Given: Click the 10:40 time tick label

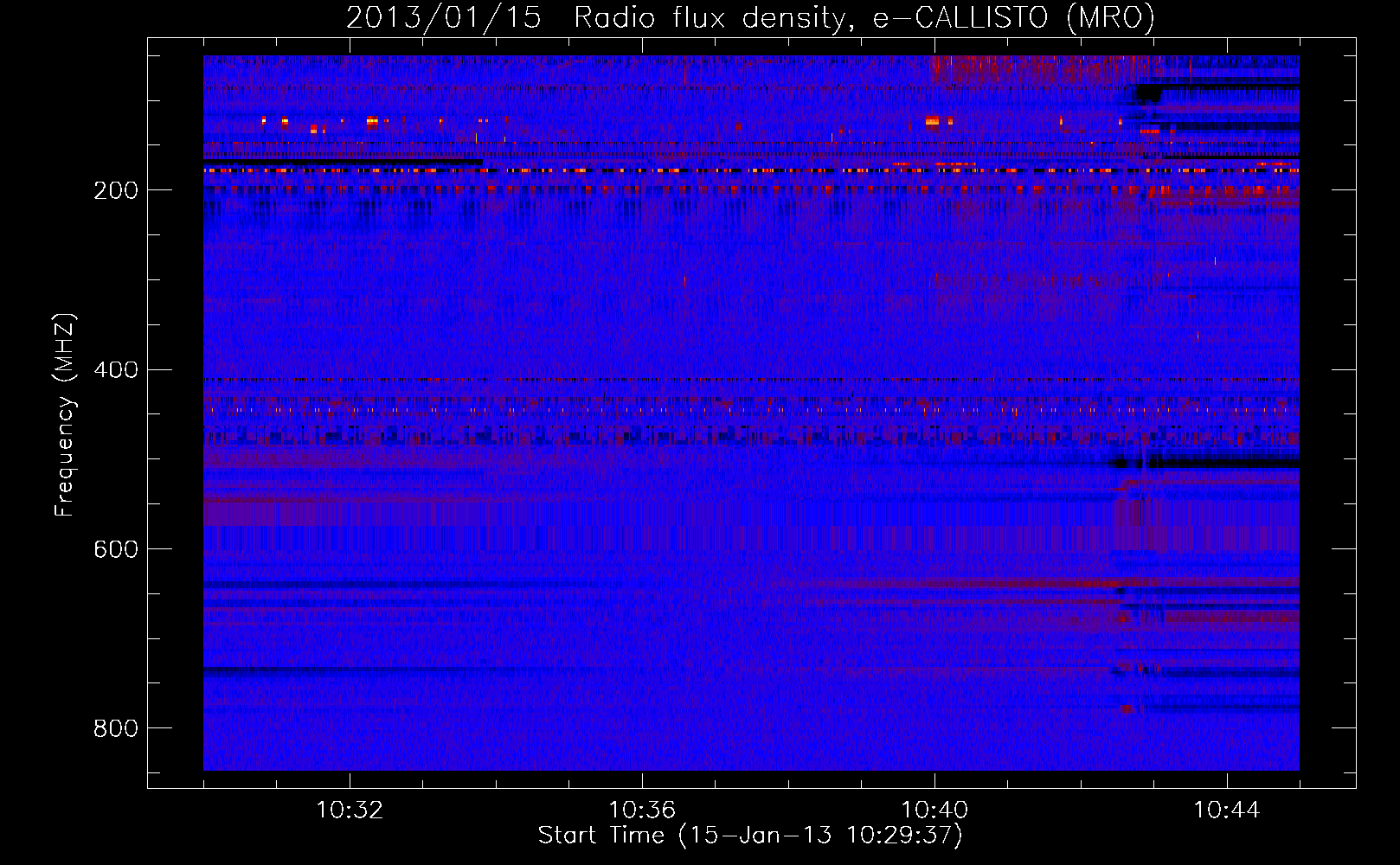Looking at the screenshot, I should 934,811.
